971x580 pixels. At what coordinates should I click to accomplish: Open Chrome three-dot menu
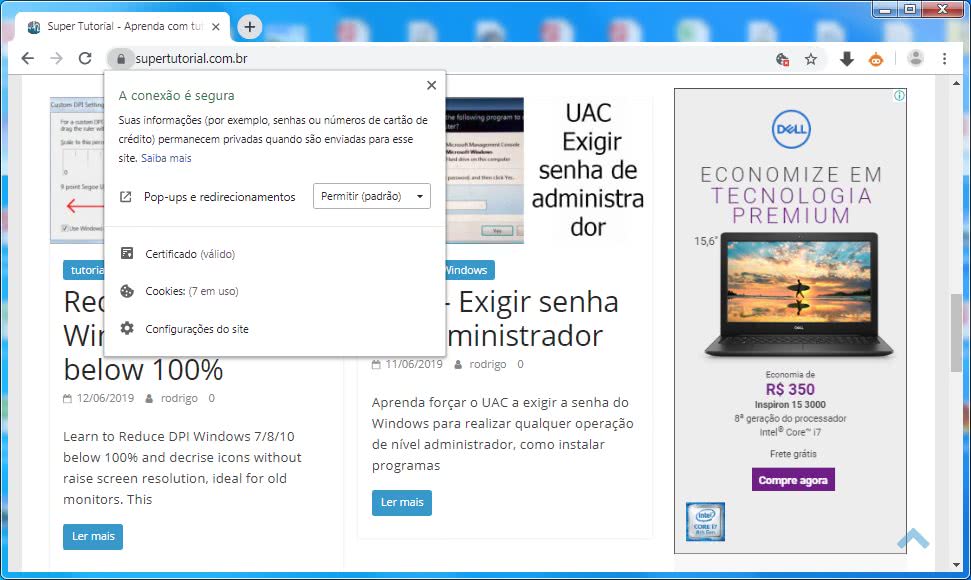[944, 59]
